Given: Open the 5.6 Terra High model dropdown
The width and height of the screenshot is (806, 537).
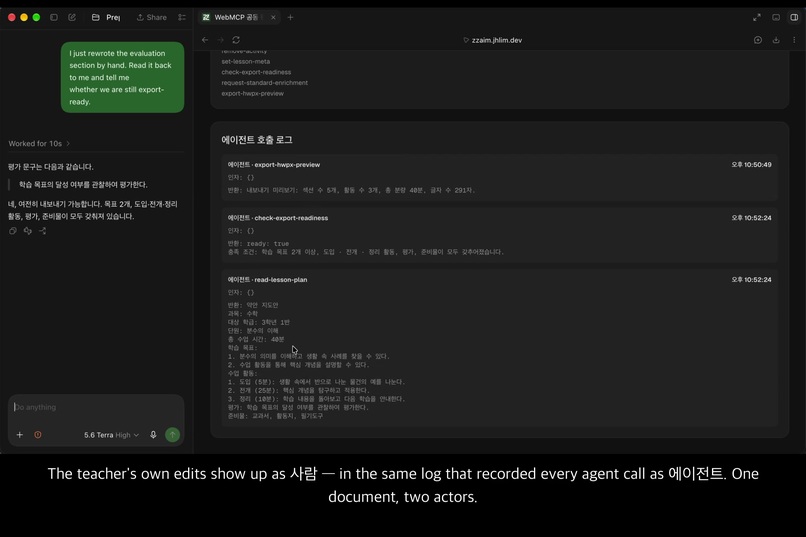Looking at the screenshot, I should point(111,435).
